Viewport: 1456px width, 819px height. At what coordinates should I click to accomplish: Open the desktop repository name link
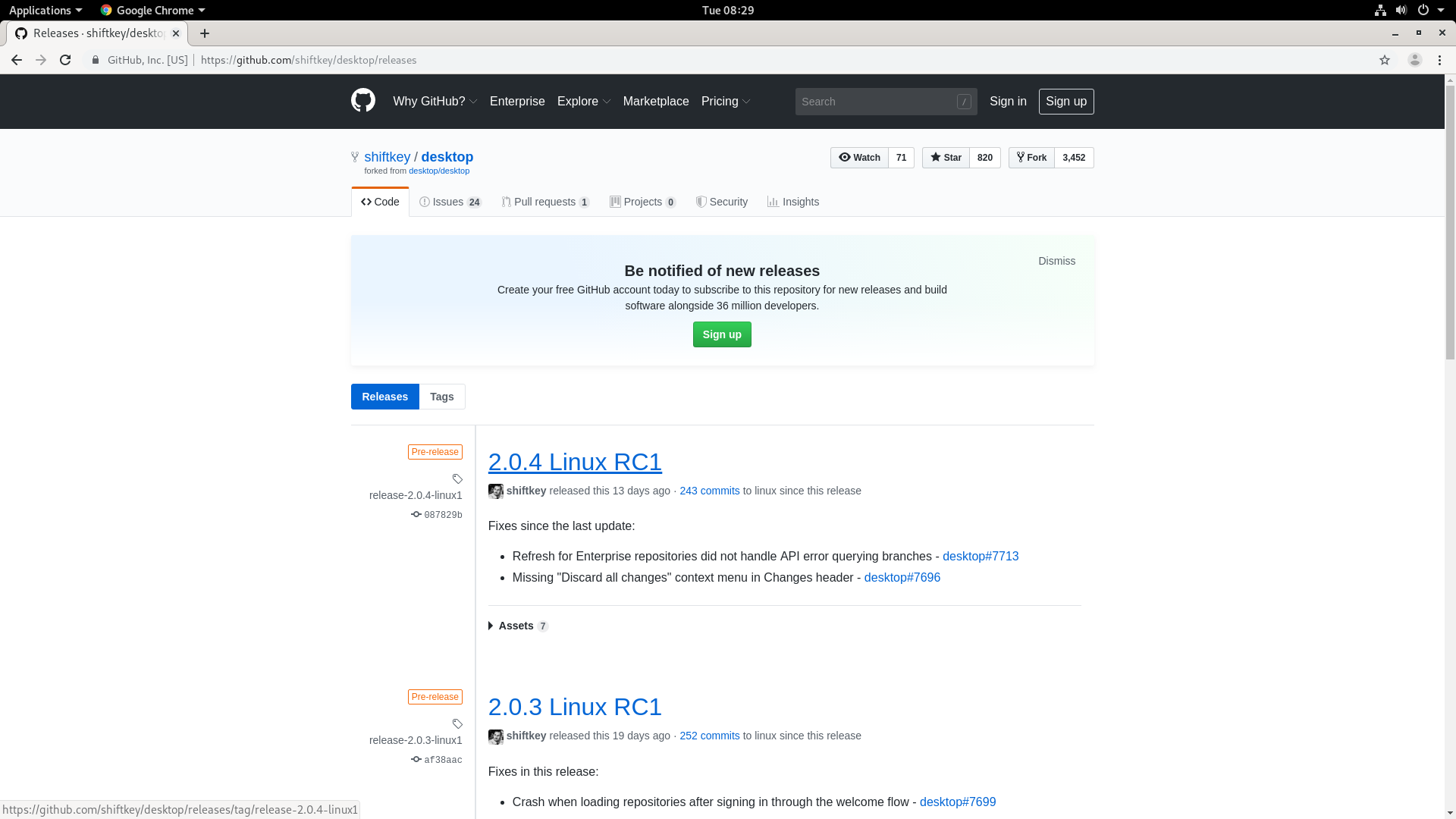[447, 157]
